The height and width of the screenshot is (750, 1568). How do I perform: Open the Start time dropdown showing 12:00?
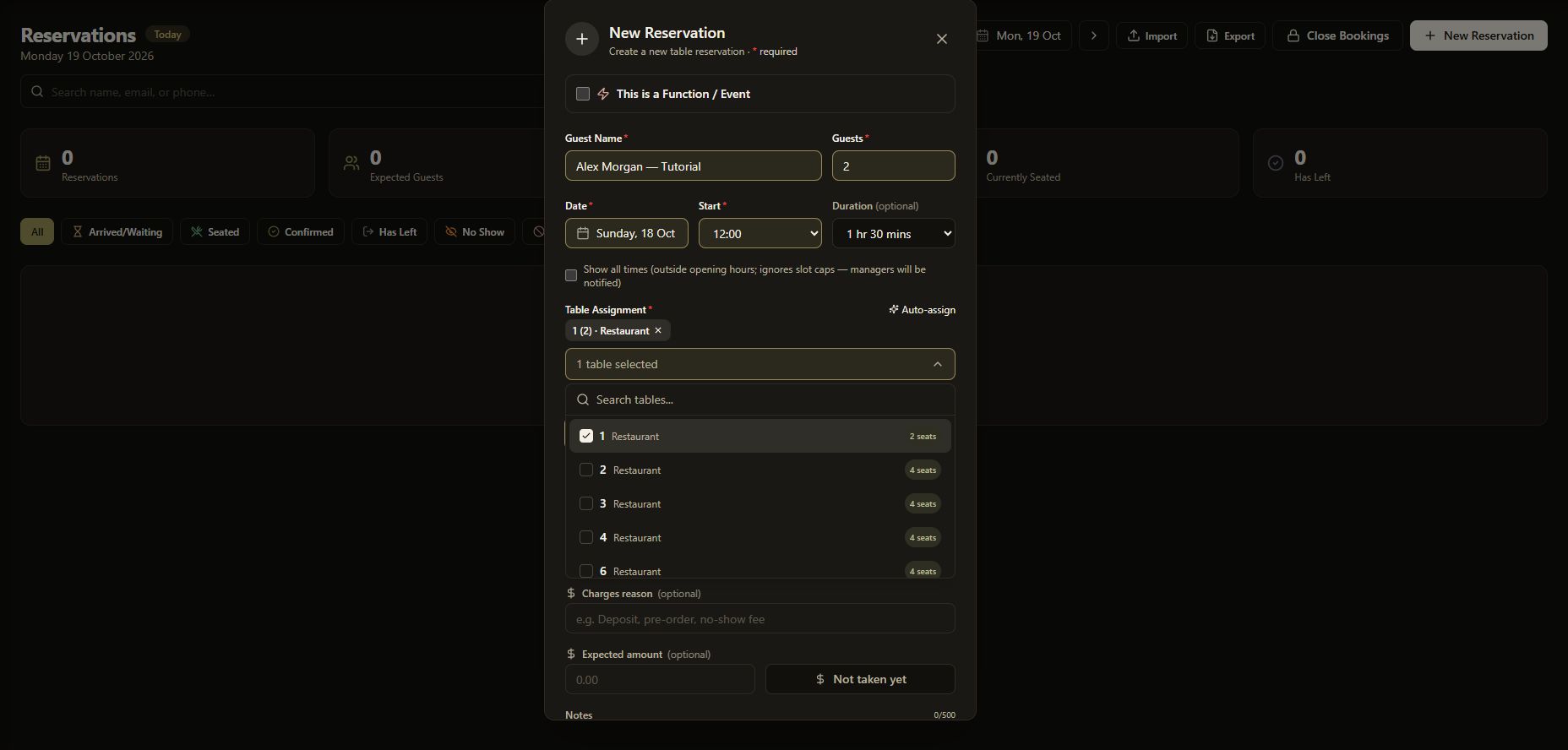coord(760,233)
